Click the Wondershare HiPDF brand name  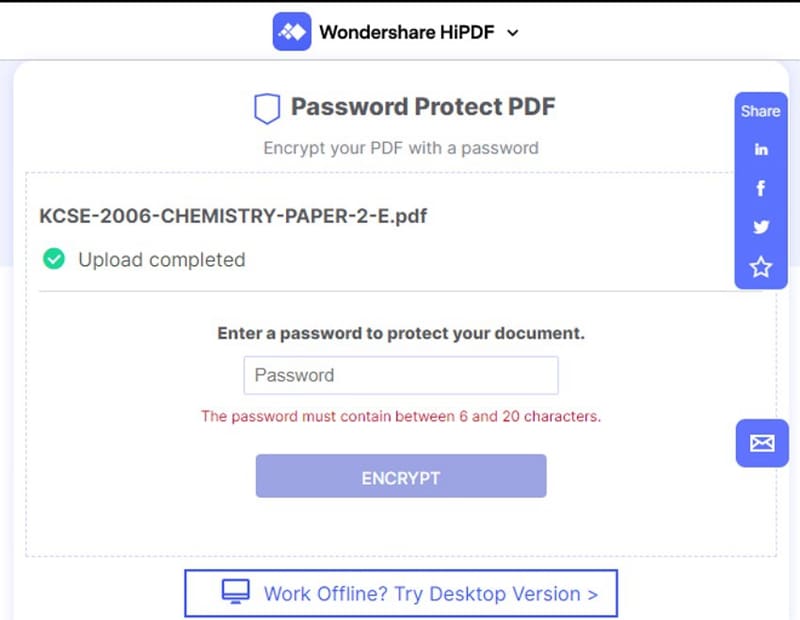click(x=405, y=32)
